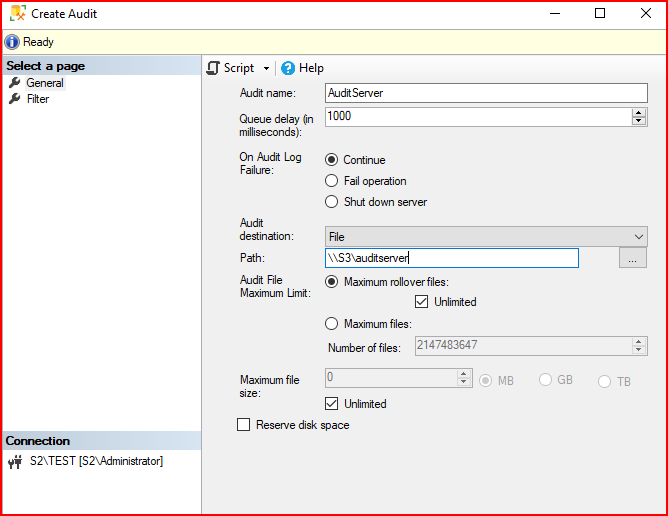Click the Filter page wrench icon
This screenshot has width=668, height=516.
tap(14, 99)
